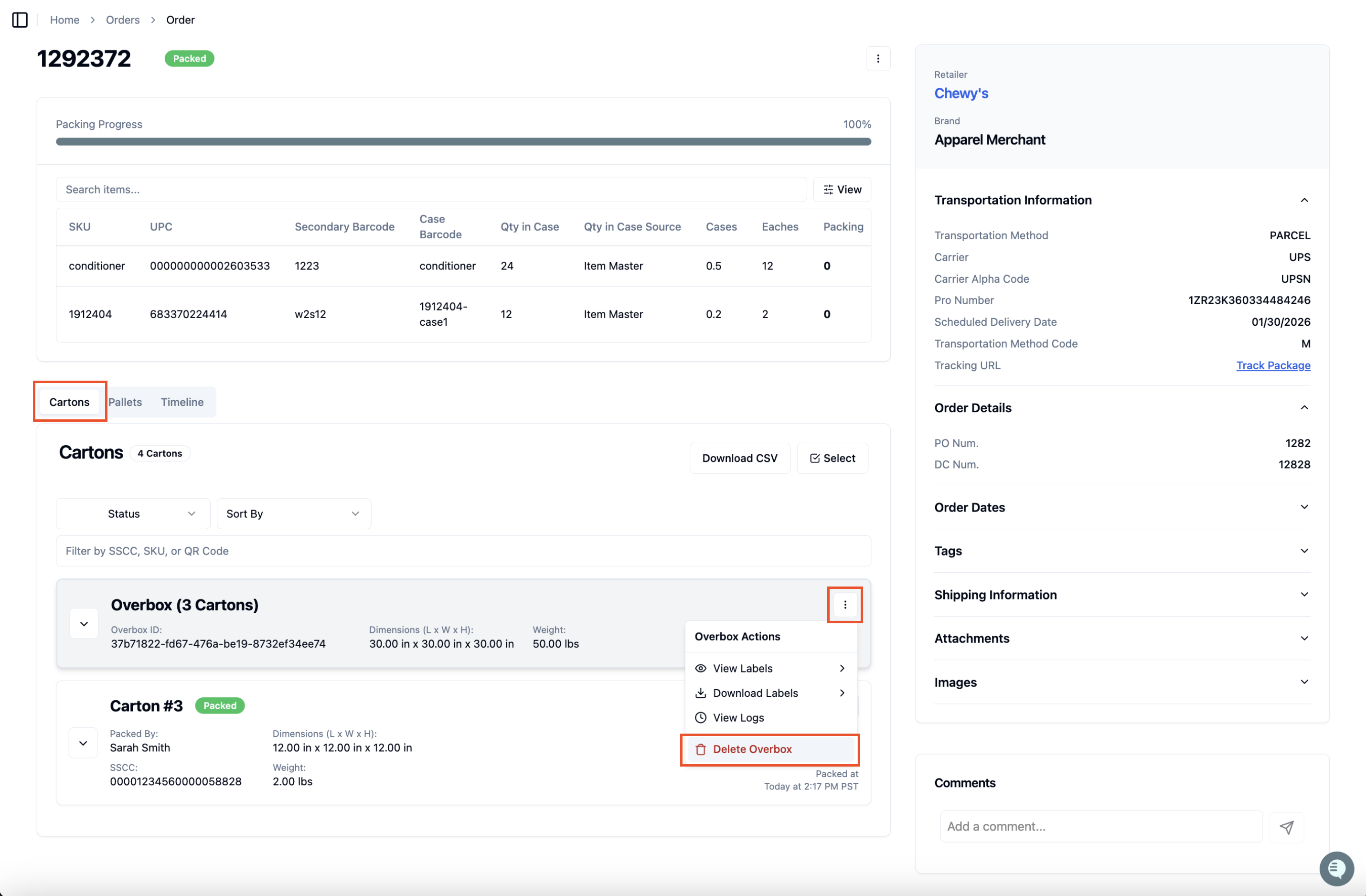Go to Home breadcrumb

[x=64, y=20]
